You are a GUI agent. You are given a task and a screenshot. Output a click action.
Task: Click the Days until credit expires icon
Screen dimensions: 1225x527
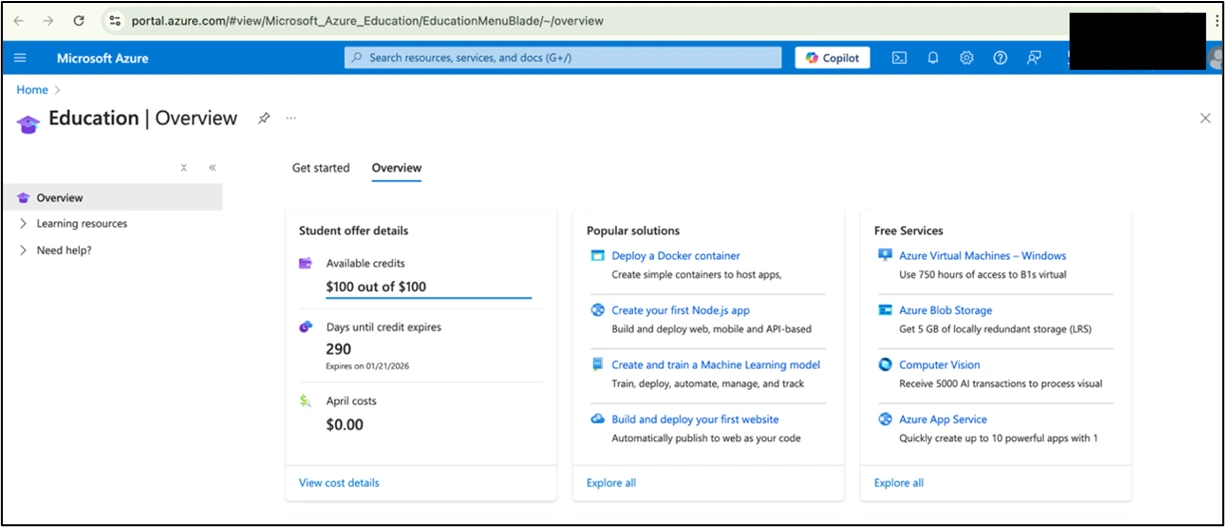point(306,327)
